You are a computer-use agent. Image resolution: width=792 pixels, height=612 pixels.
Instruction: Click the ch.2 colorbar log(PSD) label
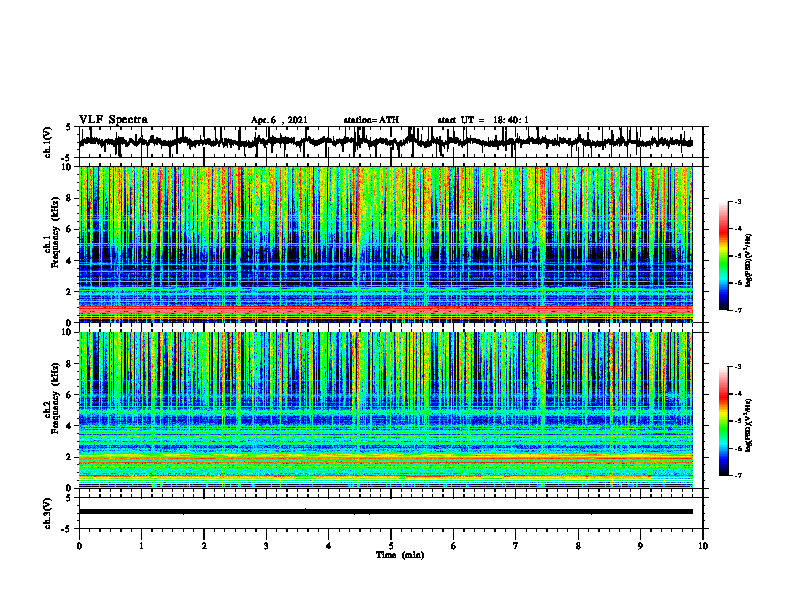[x=749, y=425]
